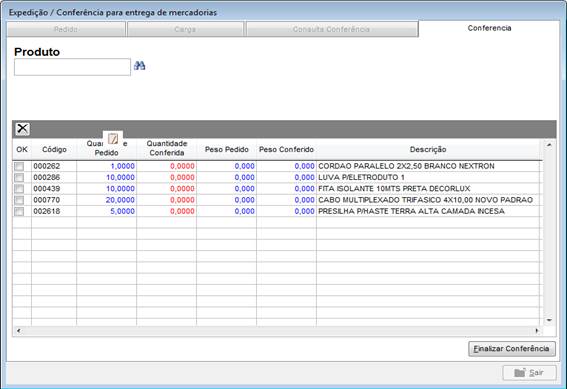Click the Código column header

point(54,149)
